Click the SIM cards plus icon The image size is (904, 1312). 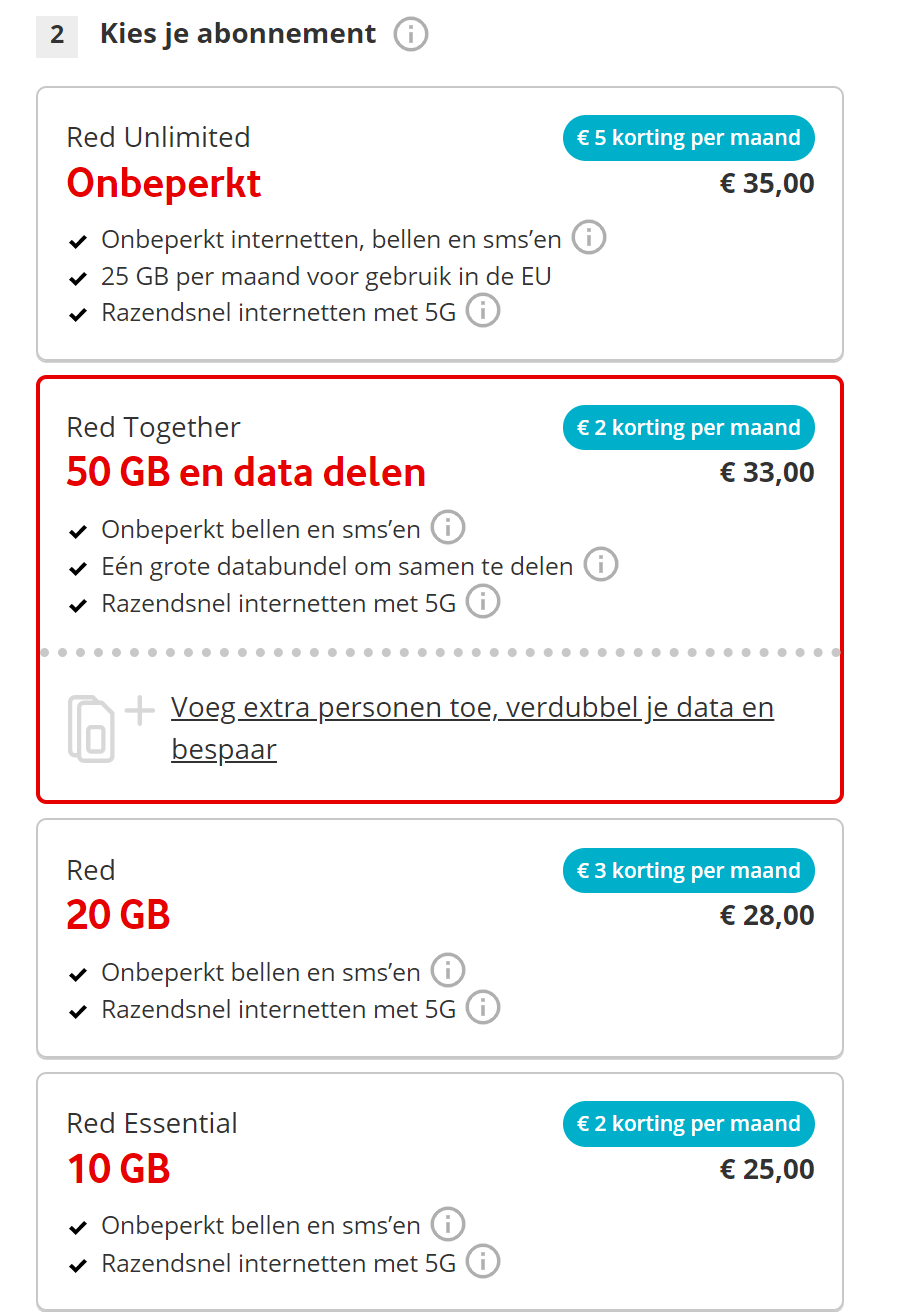110,727
